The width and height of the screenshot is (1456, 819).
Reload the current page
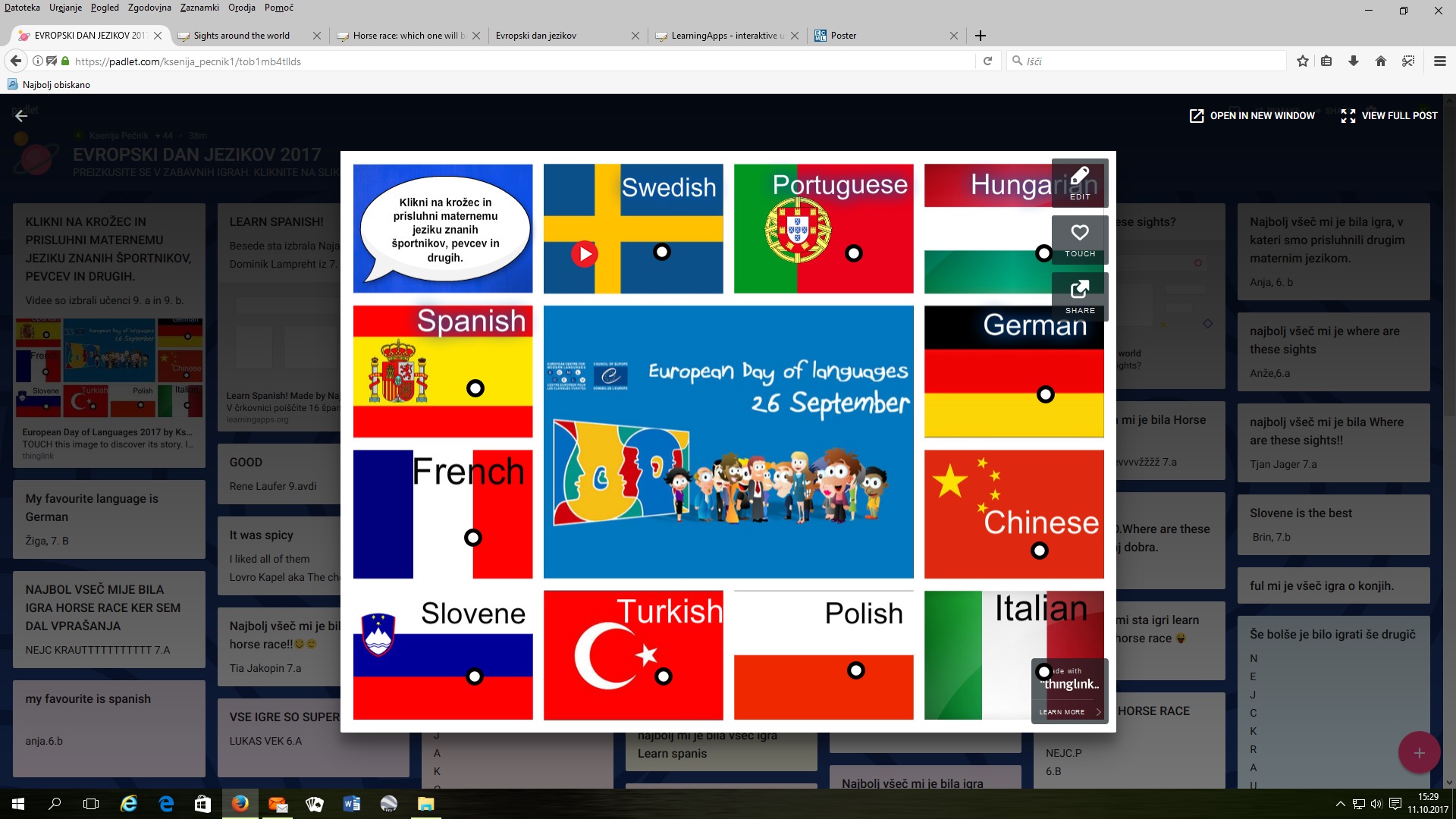987,61
